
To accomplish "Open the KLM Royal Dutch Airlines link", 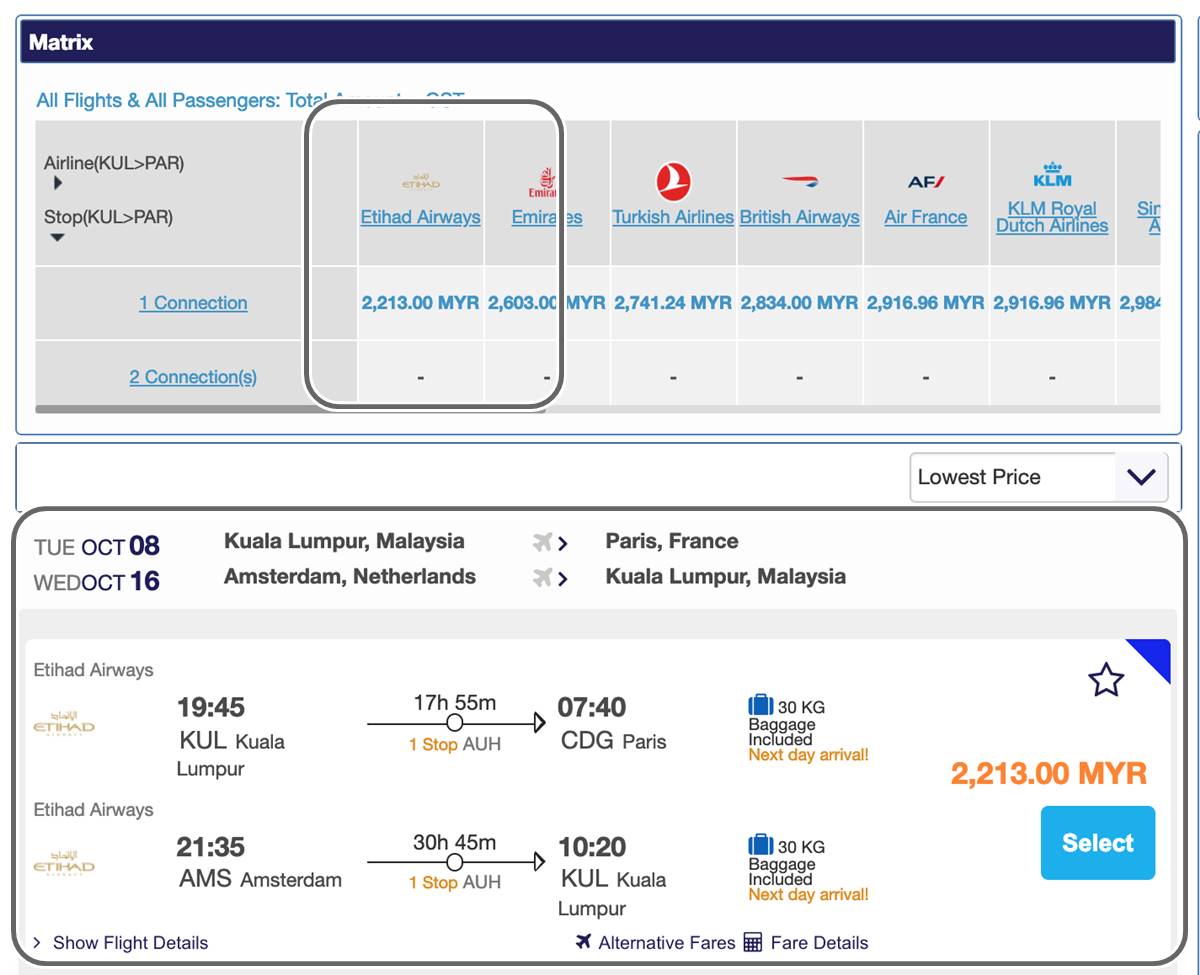I will pos(1052,217).
